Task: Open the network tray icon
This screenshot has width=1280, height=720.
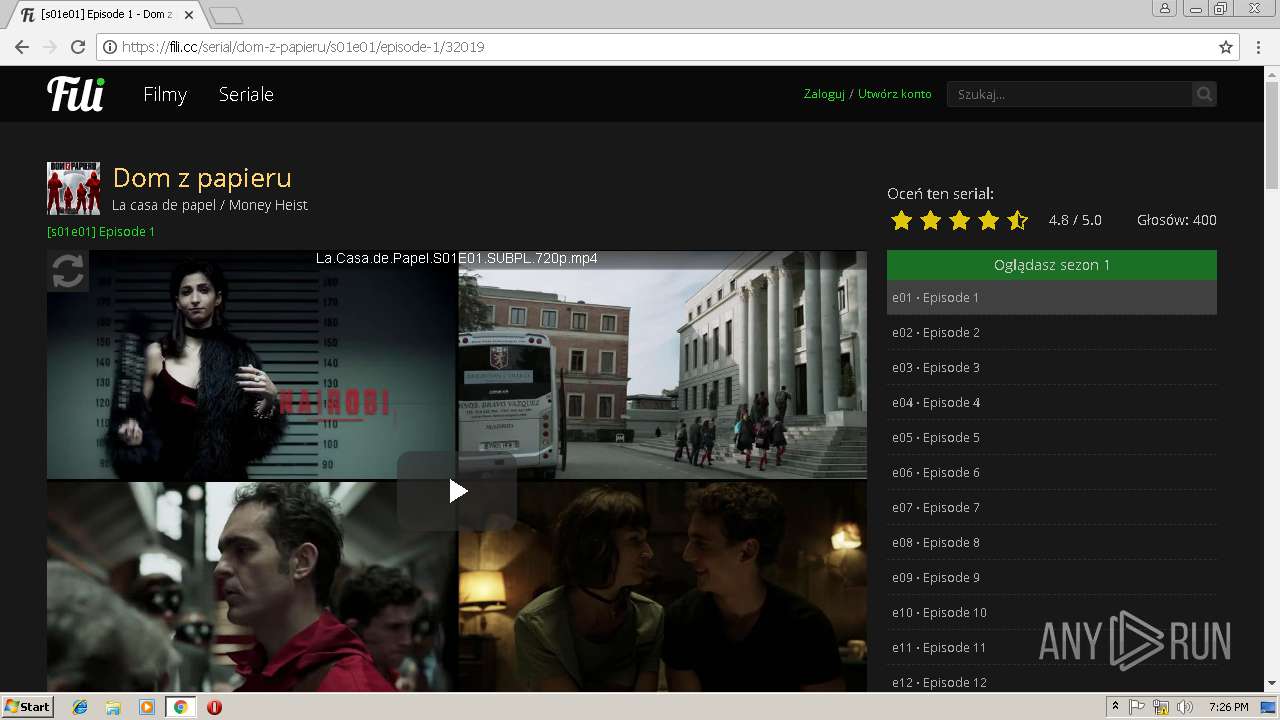Action: [x=1161, y=707]
